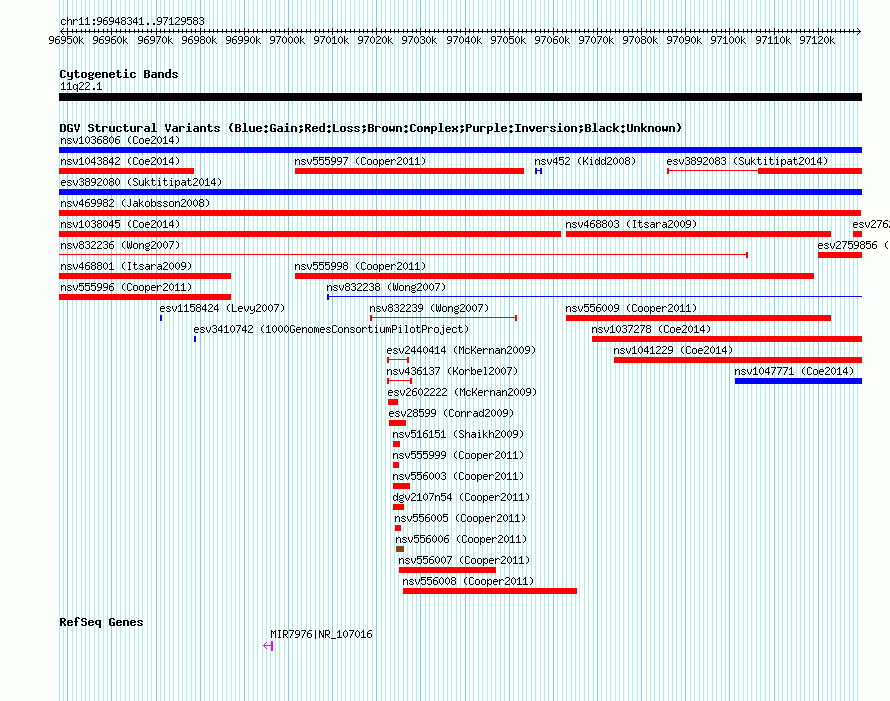Click the nsv468803 (Itsara2009) red bar
Screen dimensions: 890x701
pyautogui.click(x=699, y=234)
